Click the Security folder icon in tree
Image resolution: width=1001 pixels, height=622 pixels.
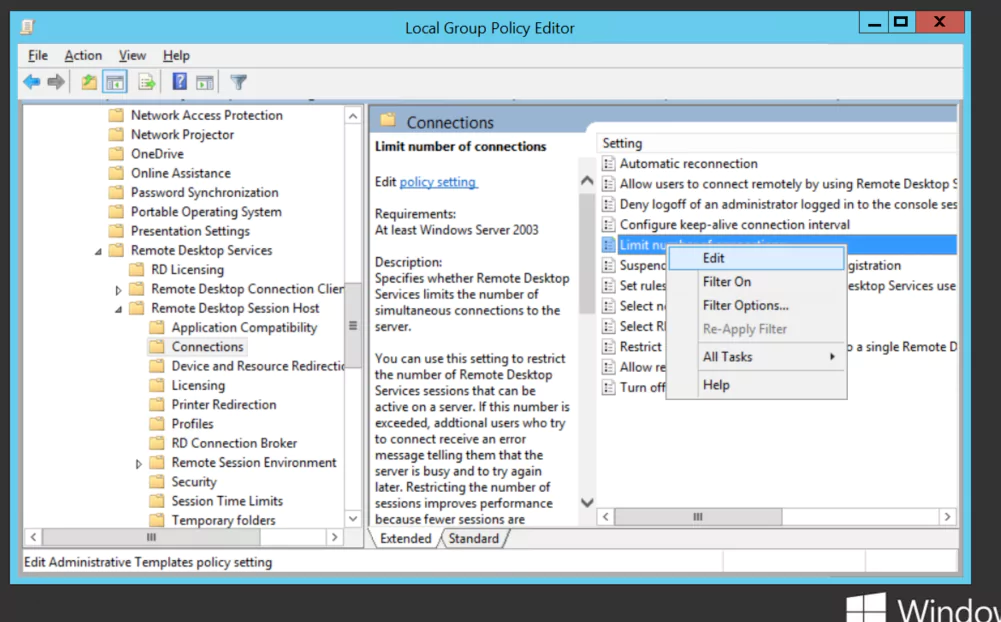click(157, 482)
